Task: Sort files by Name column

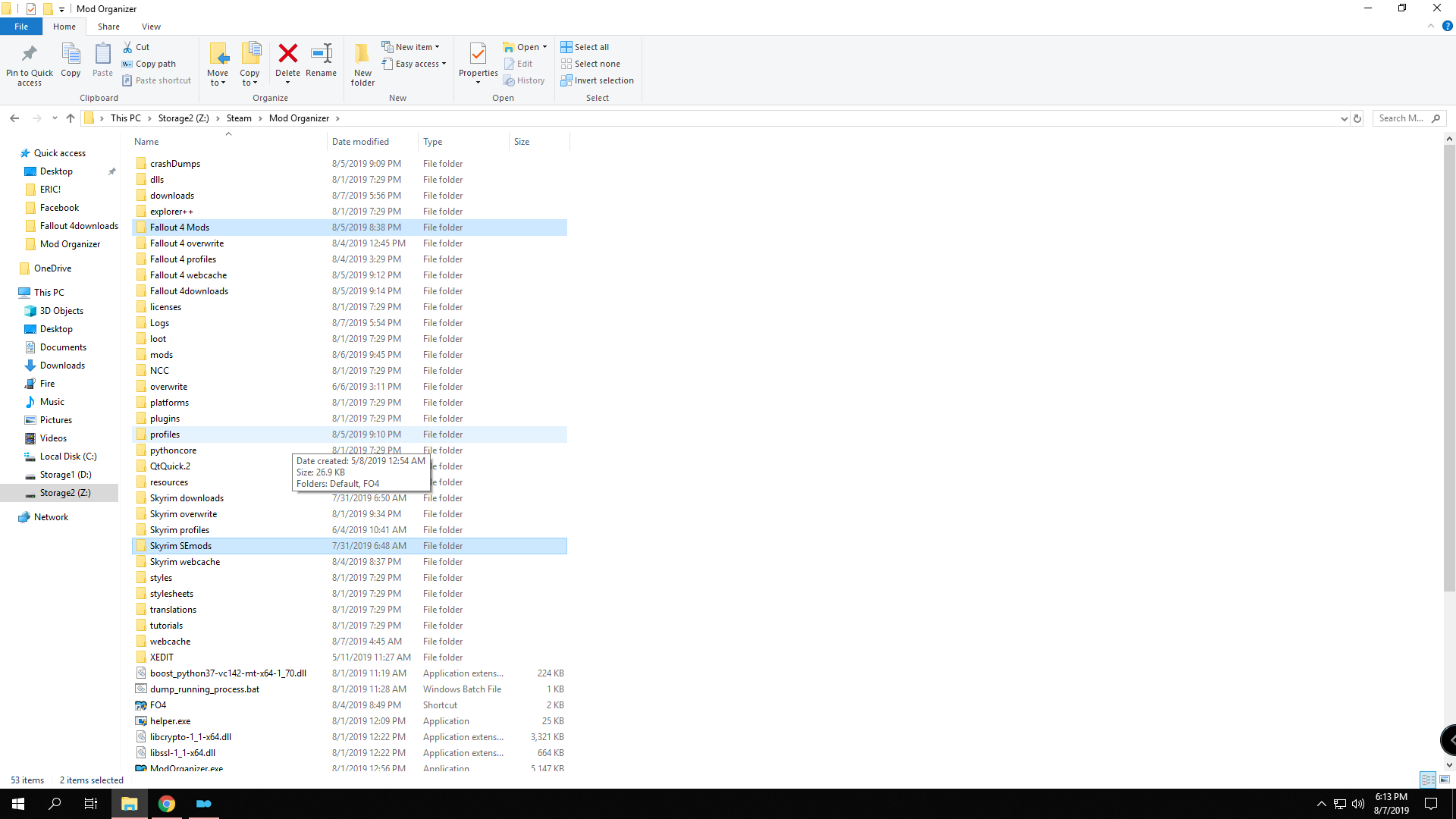Action: [x=228, y=142]
